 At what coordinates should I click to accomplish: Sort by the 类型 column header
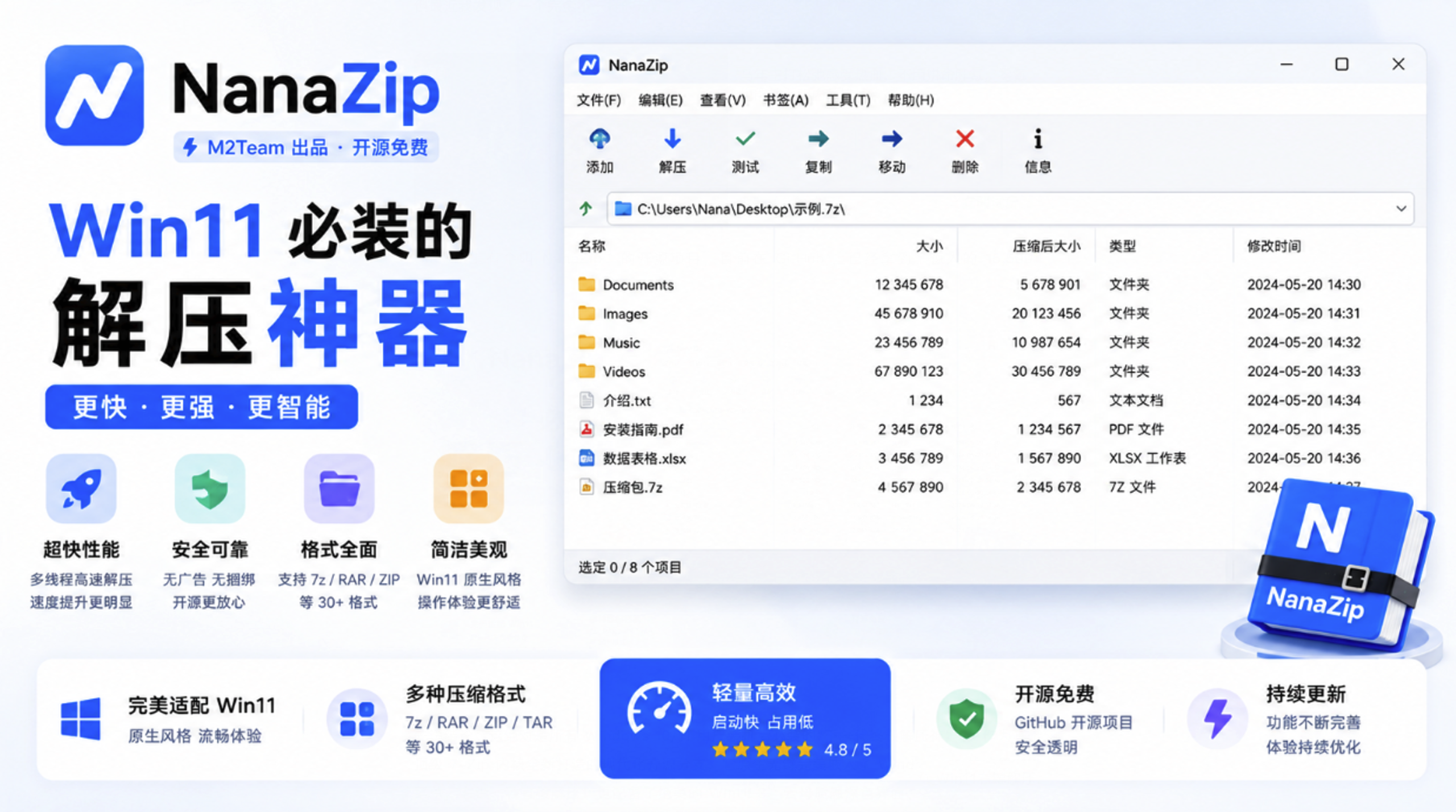point(1123,246)
